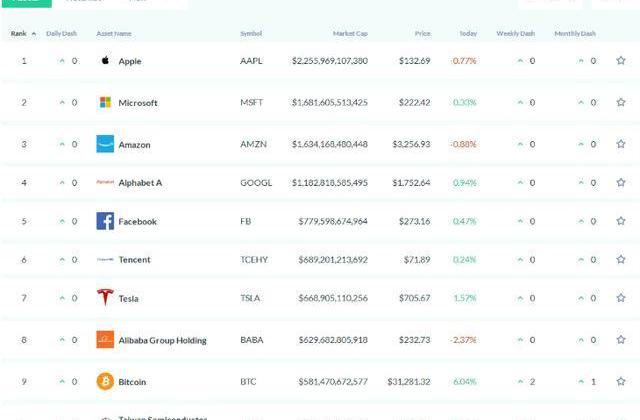640x420 pixels.
Task: Click the Tesla logo icon
Action: click(x=105, y=297)
